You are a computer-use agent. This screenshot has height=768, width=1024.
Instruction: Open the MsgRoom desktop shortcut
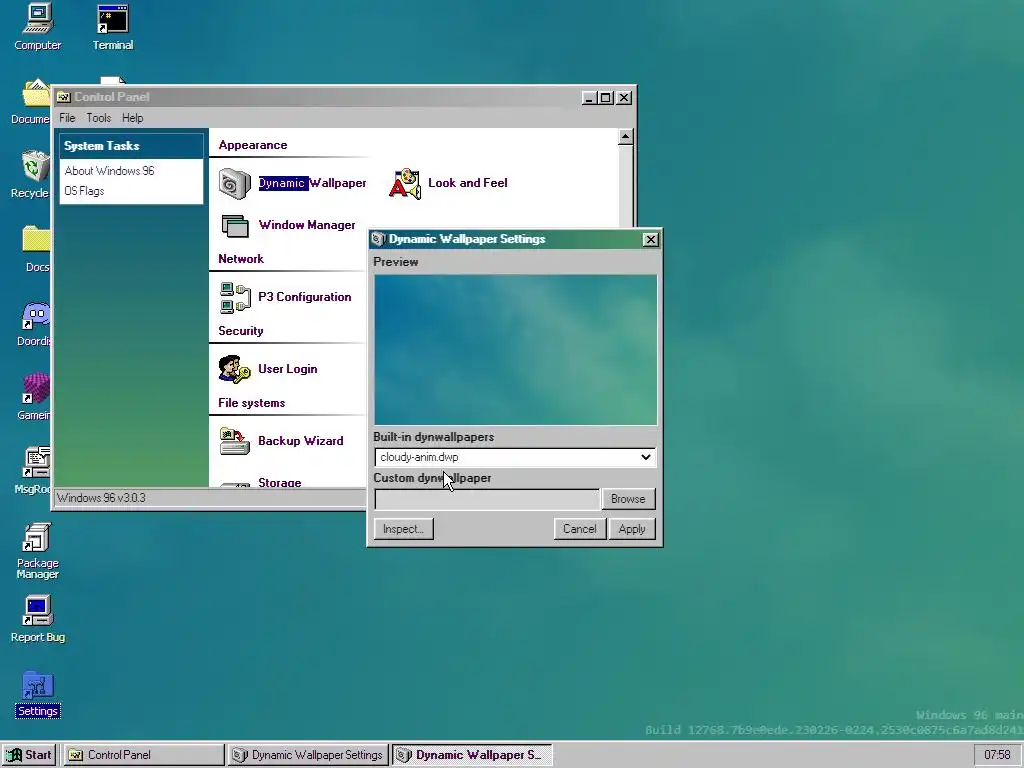click(34, 470)
